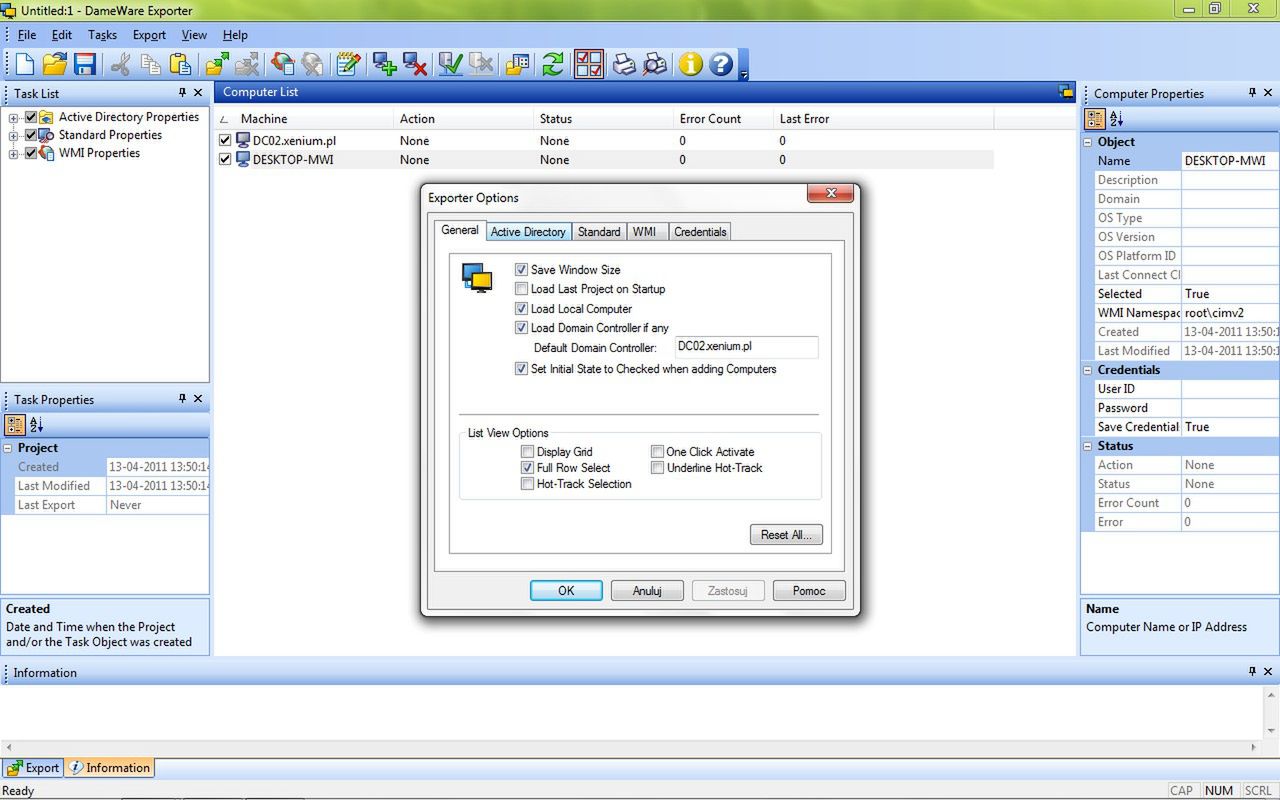
Task: Click the green Refresh arrows icon
Action: point(553,64)
